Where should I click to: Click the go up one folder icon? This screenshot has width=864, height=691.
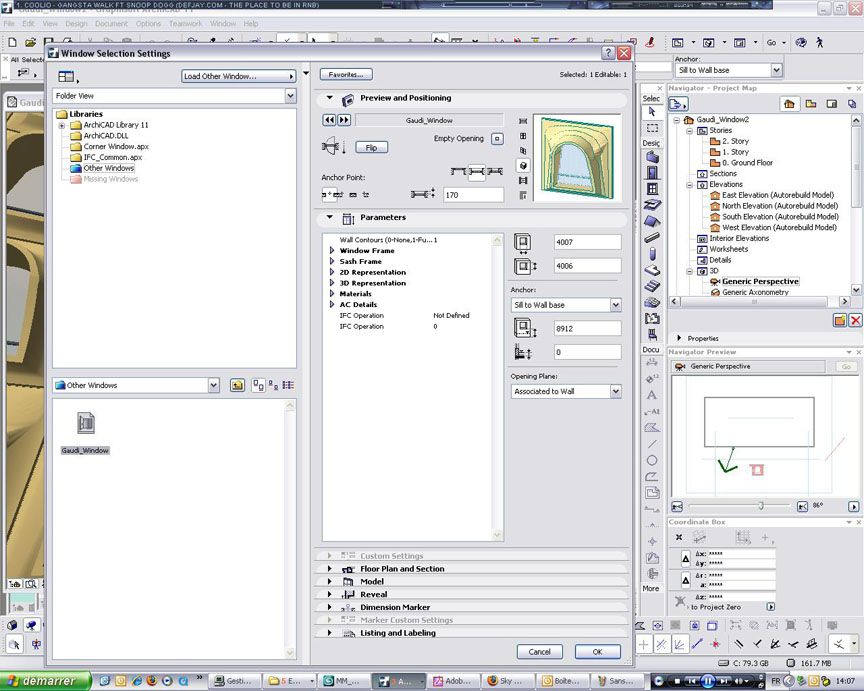tap(237, 385)
